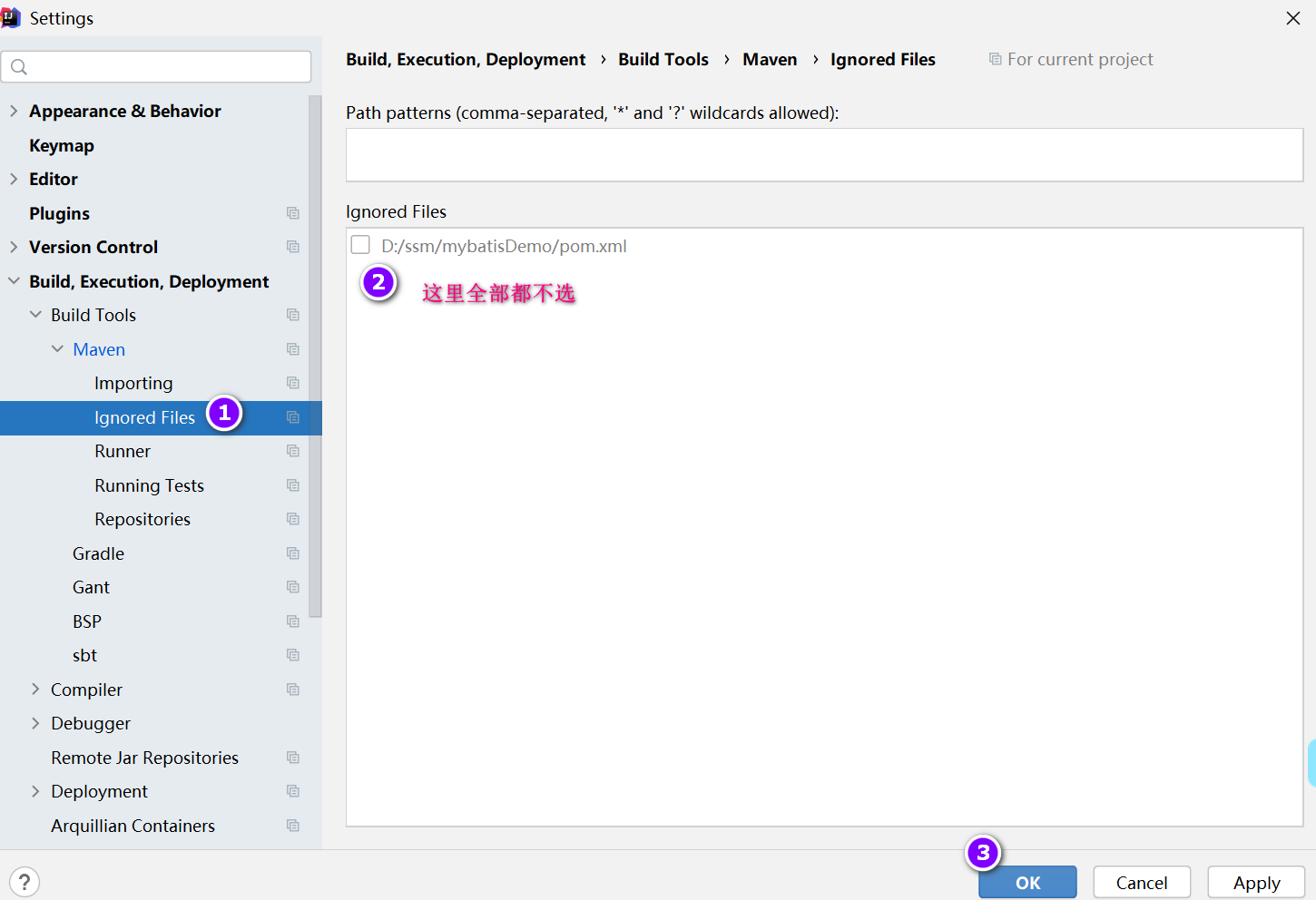The image size is (1316, 900).
Task: Toggle the D:/ssm/mybatisDemo/pom.xml checkbox
Action: pos(360,245)
